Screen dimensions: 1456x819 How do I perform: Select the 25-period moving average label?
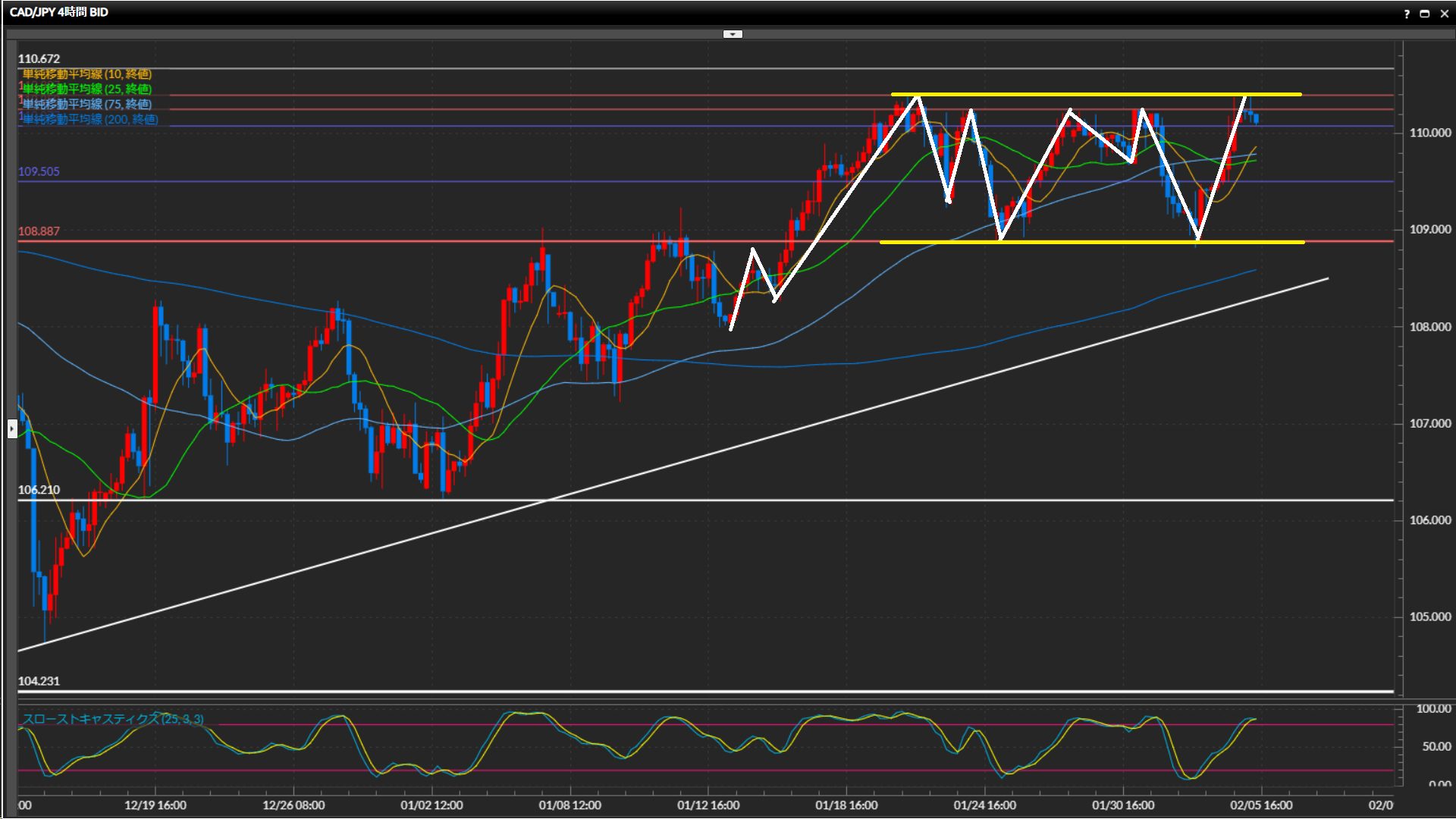[x=87, y=89]
